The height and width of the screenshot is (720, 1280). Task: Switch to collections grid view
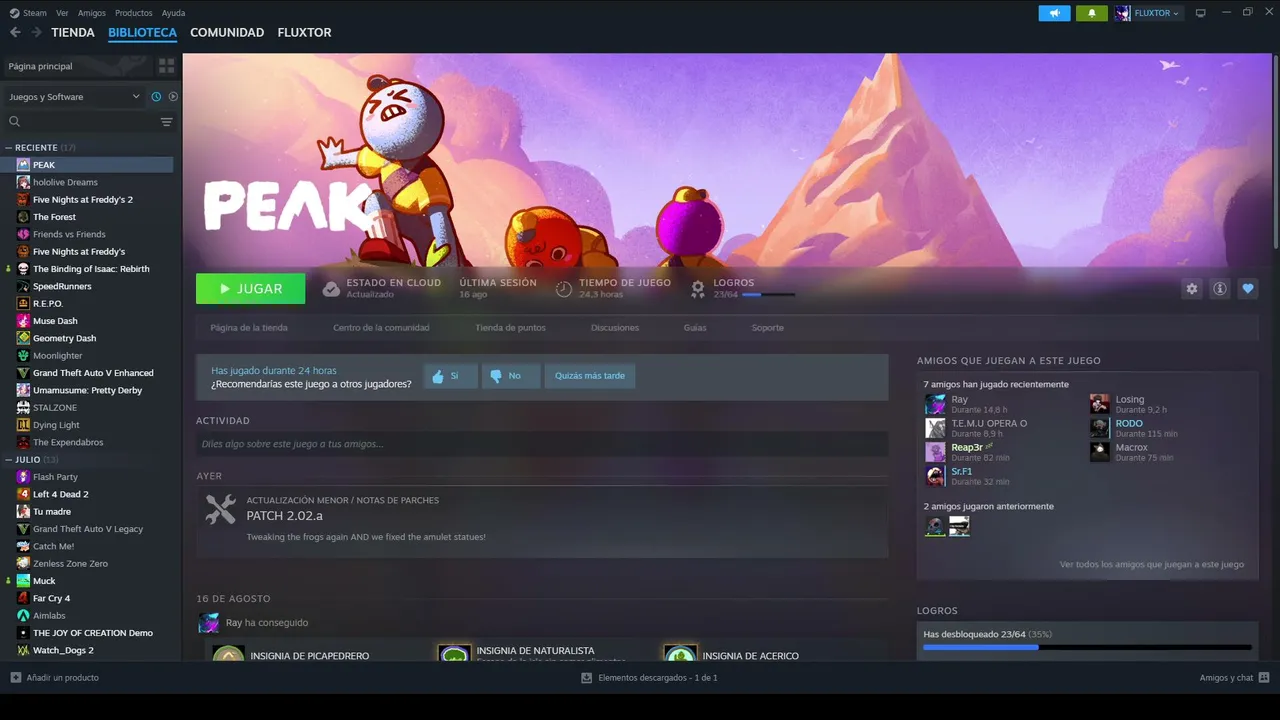(166, 66)
